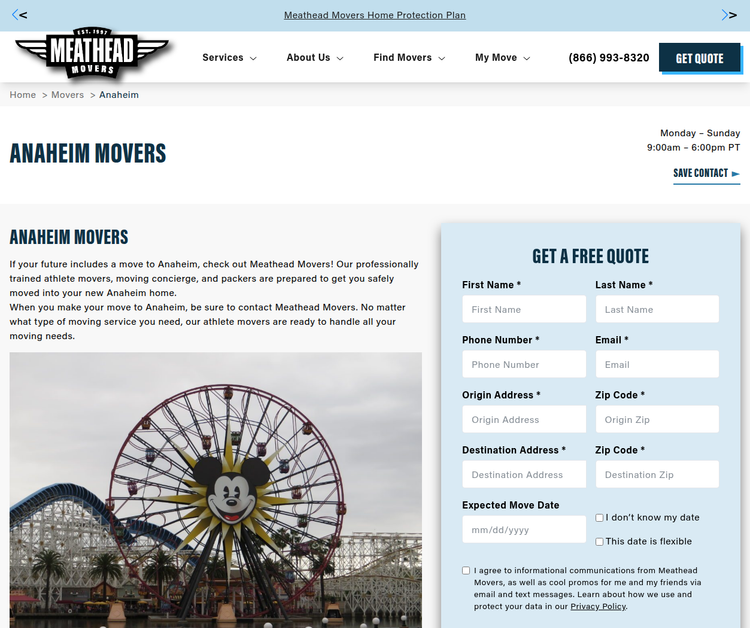The image size is (750, 628).
Task: Open the Services menu item
Action: click(x=223, y=57)
